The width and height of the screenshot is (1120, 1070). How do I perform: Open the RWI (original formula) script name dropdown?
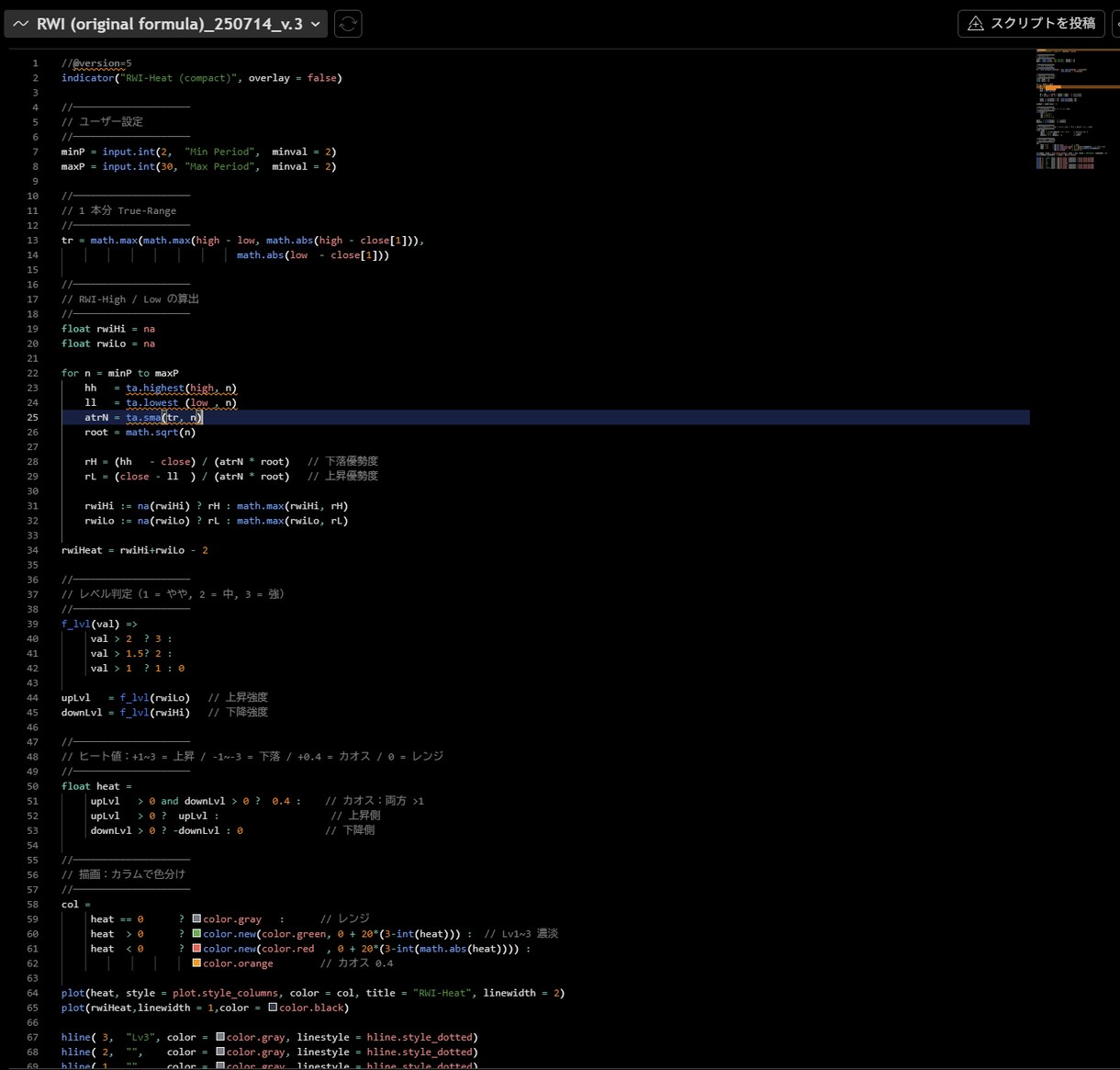pyautogui.click(x=166, y=24)
